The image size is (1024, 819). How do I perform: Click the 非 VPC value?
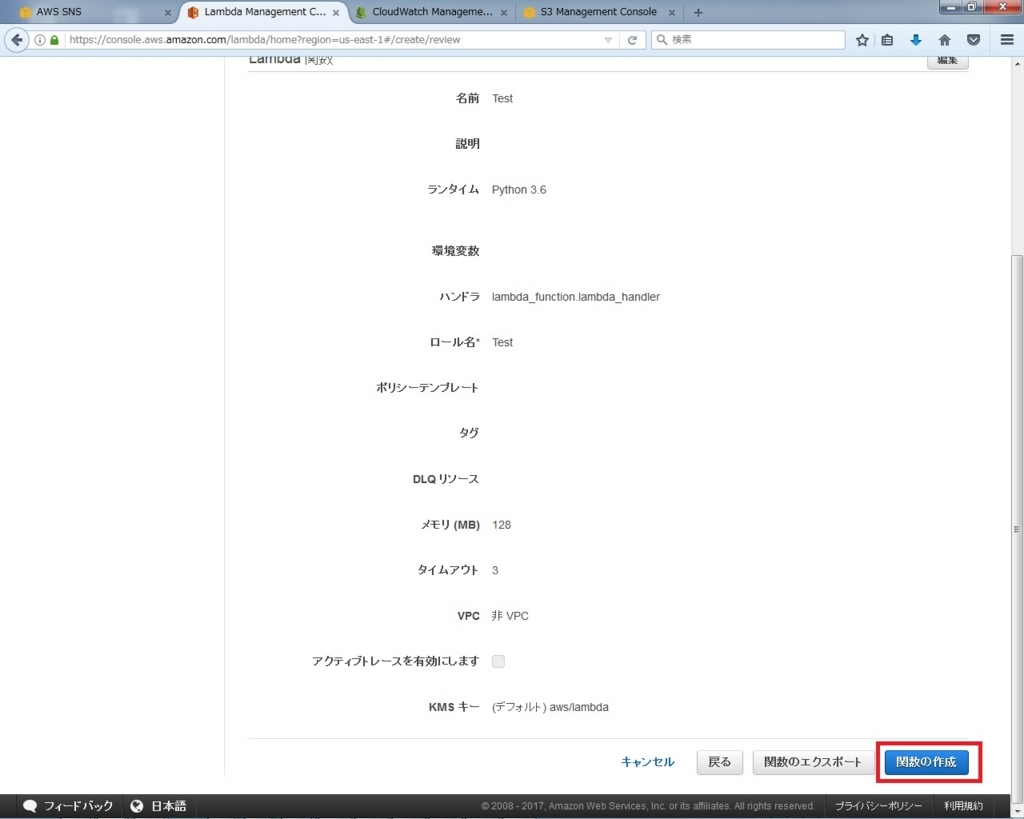tap(510, 616)
